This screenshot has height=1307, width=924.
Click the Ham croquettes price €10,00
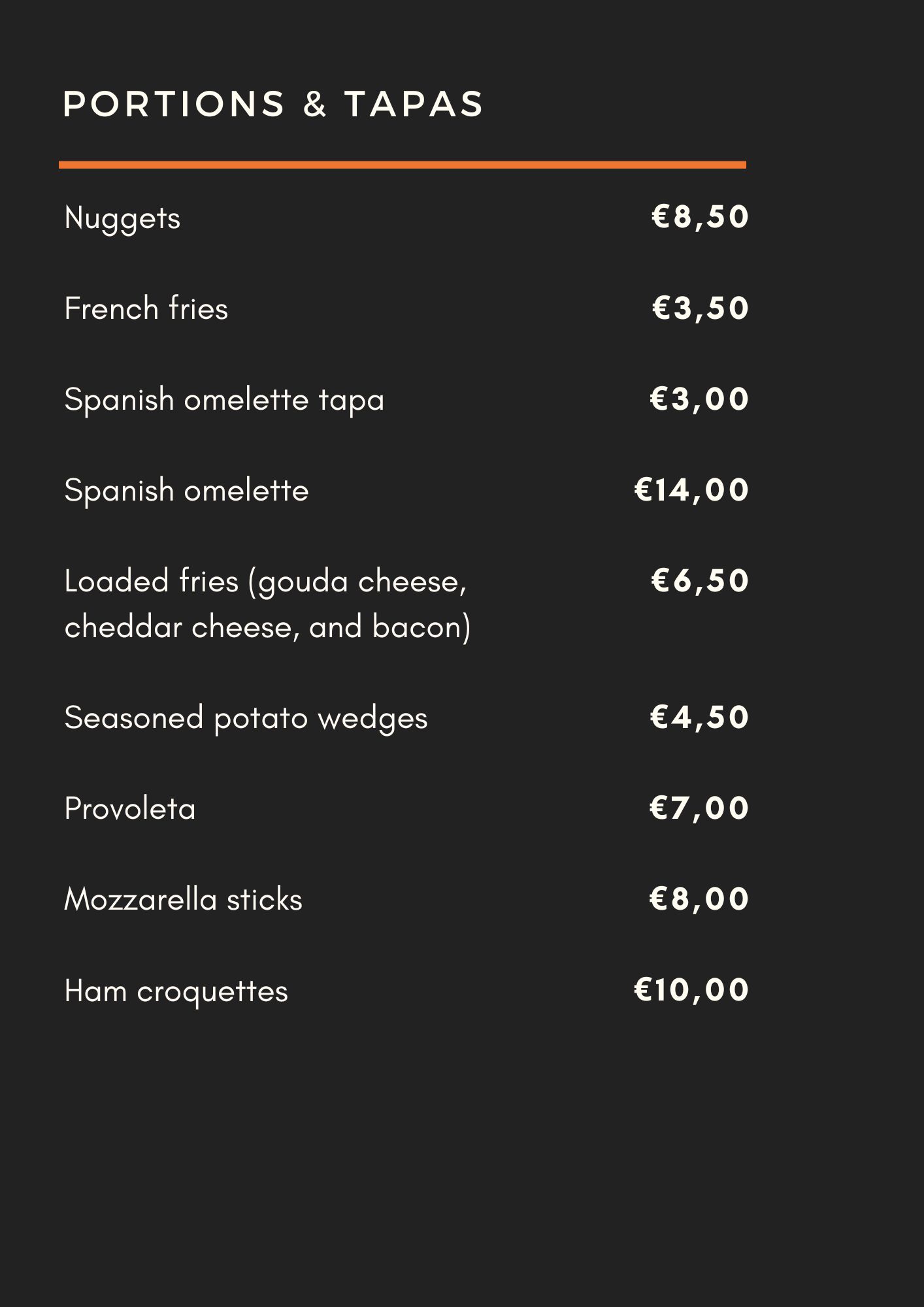pos(691,989)
